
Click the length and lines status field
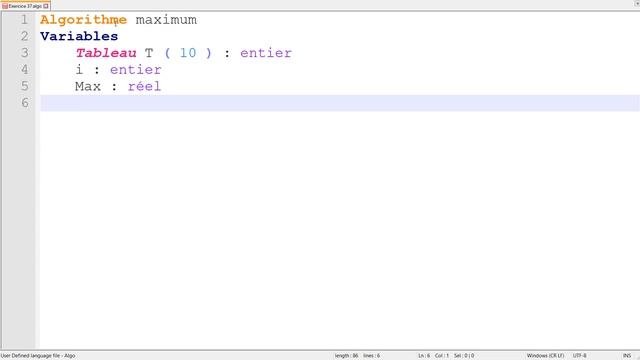(x=357, y=356)
